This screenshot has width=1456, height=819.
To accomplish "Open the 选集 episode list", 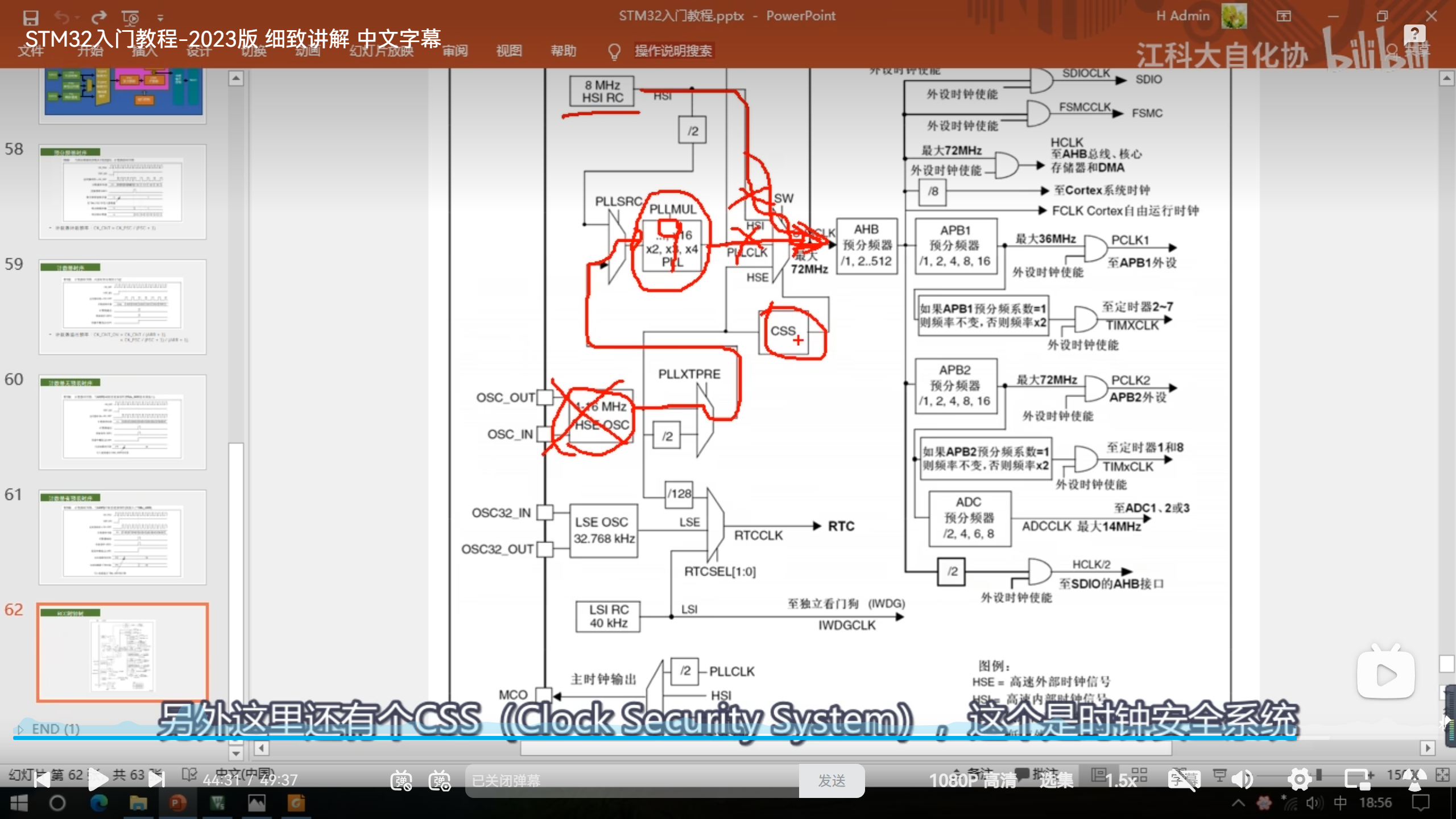I will [1056, 780].
